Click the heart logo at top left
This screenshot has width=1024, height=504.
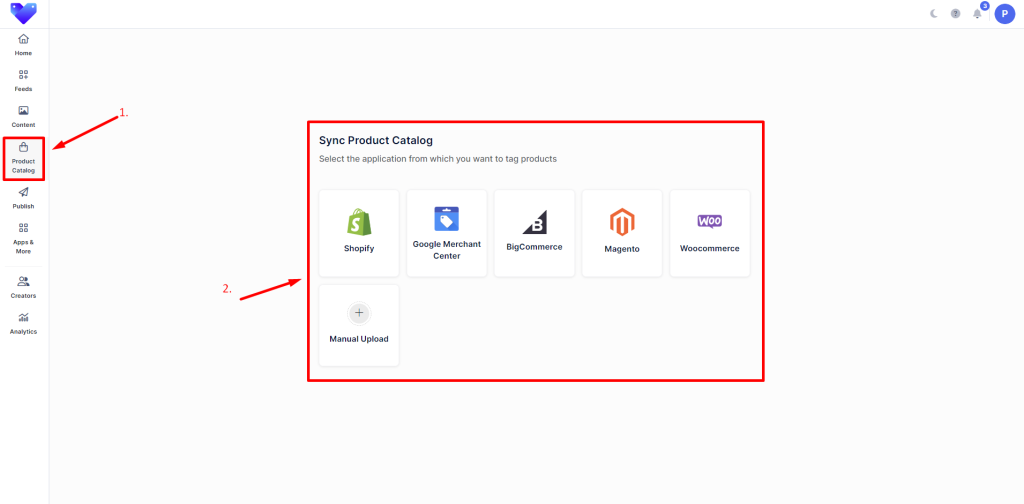(x=24, y=13)
